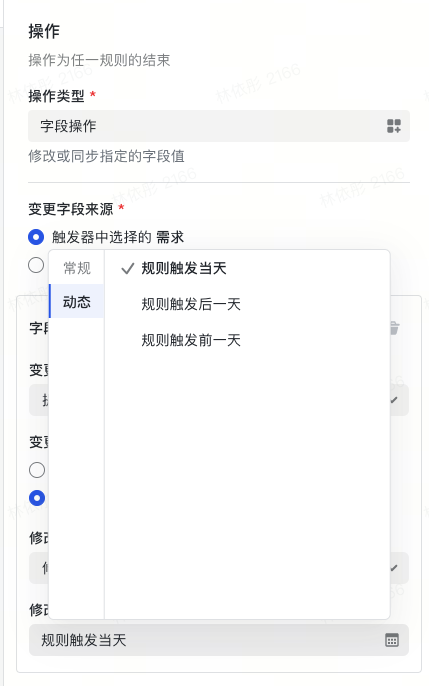Click the 操作类型 label

(x=56, y=96)
